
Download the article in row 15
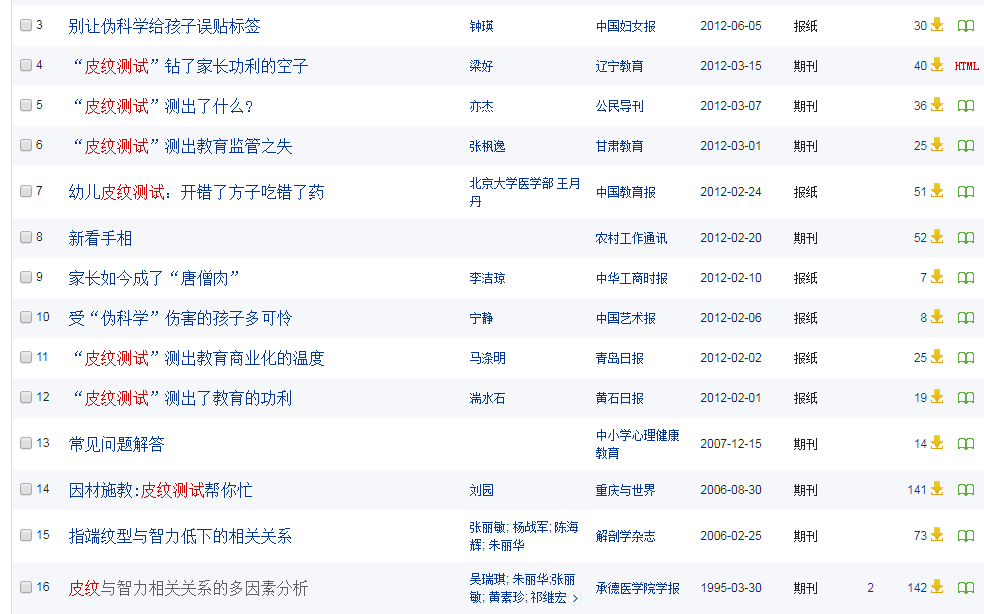click(937, 535)
